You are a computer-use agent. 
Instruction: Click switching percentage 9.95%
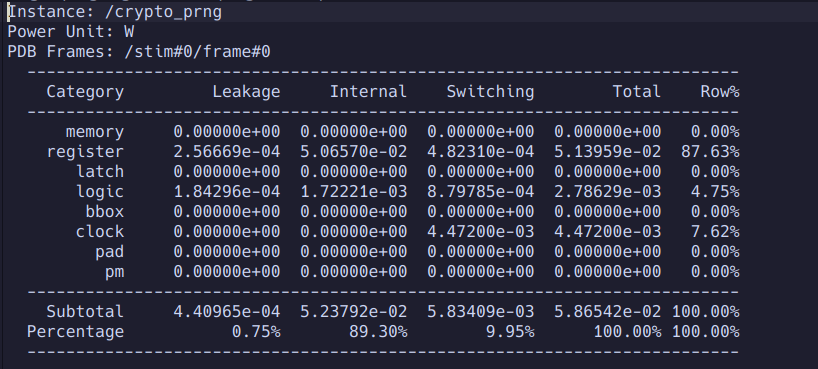tap(510, 332)
